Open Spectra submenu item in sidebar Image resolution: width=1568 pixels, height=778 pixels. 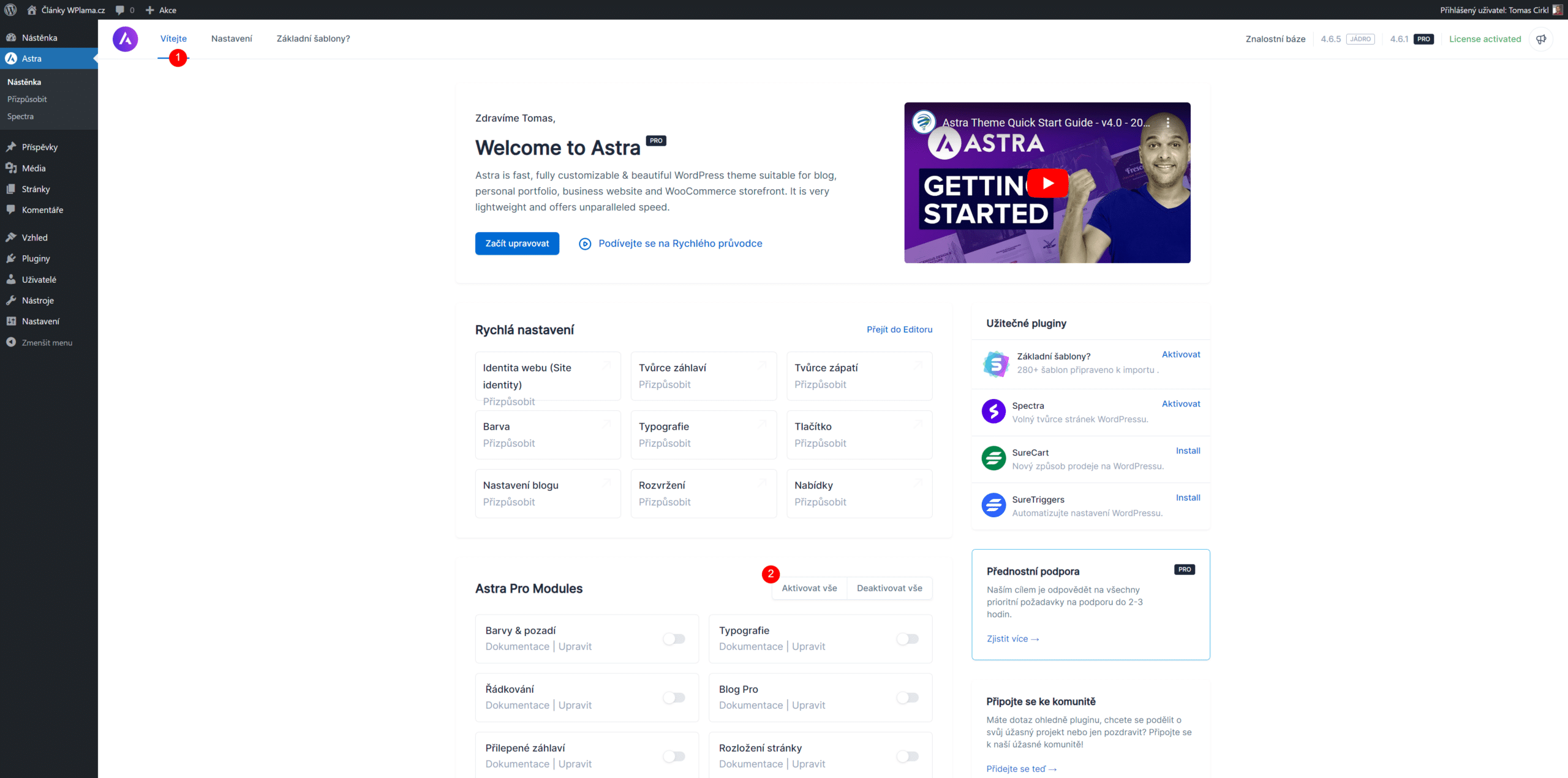pos(20,116)
